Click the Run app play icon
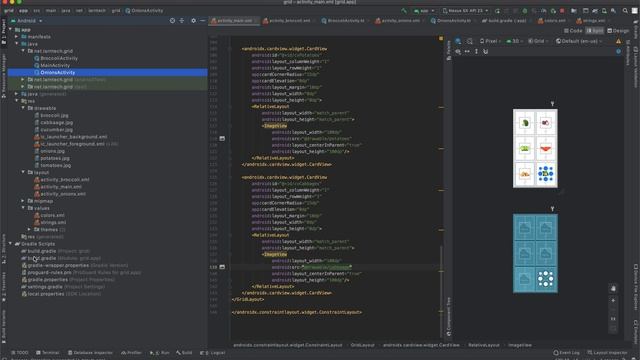This screenshot has width=640, height=360. click(497, 11)
